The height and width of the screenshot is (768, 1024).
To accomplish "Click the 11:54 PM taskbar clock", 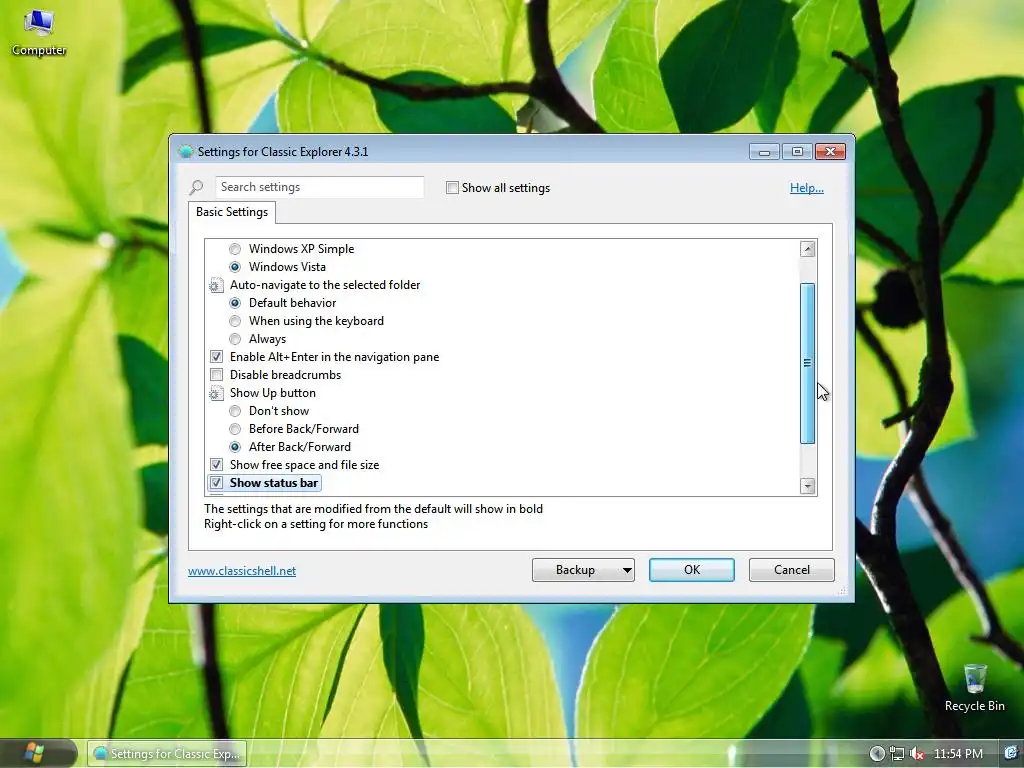I will [x=958, y=754].
